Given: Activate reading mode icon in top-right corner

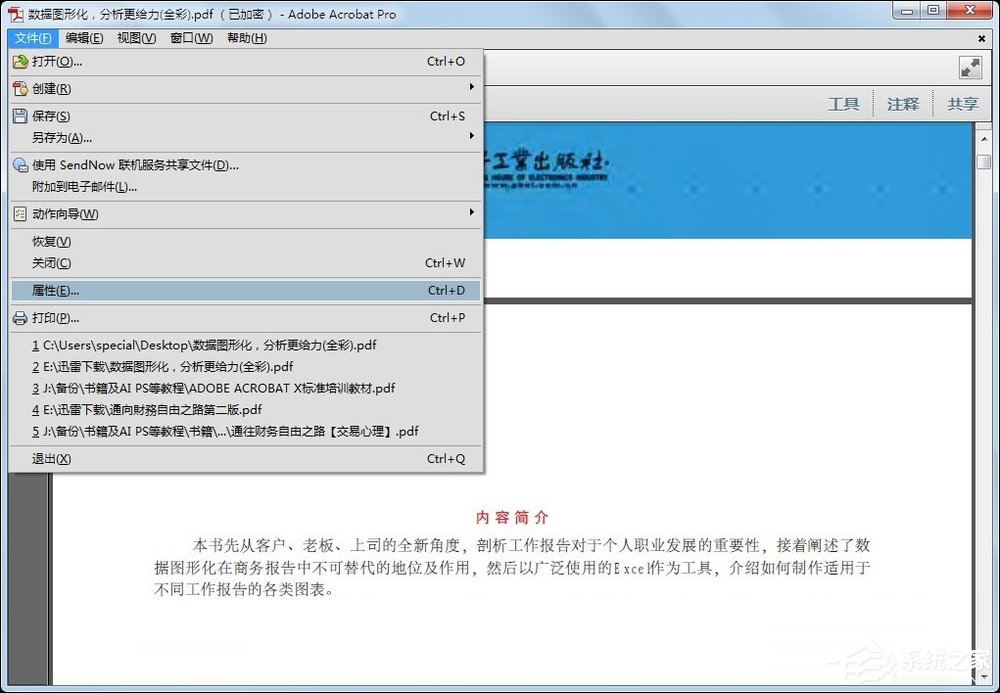Looking at the screenshot, I should click(x=969, y=67).
